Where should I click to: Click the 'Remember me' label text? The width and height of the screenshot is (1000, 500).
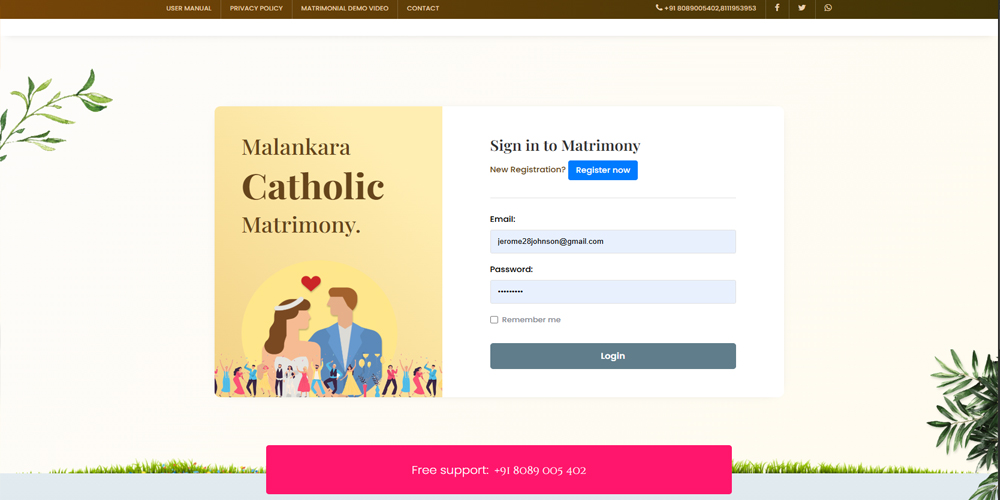(x=531, y=320)
